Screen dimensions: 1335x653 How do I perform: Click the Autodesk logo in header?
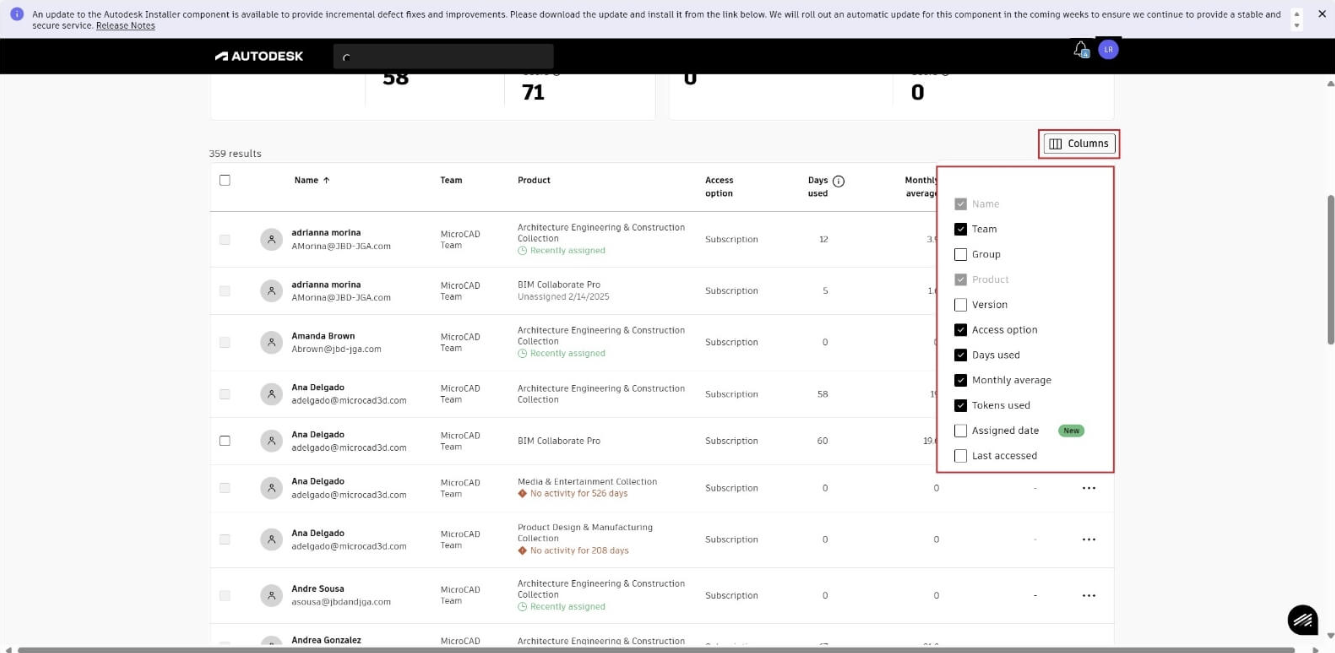click(259, 56)
